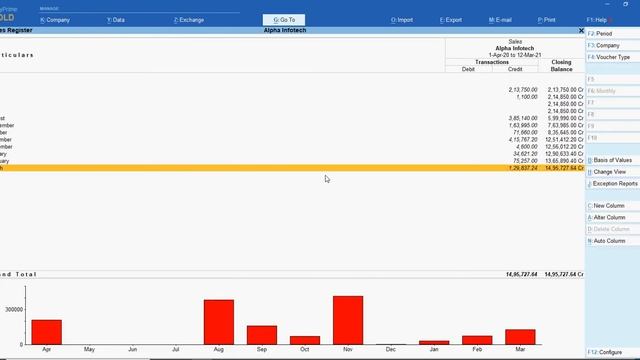Click H: Change View
The width and height of the screenshot is (640, 360).
click(613, 172)
